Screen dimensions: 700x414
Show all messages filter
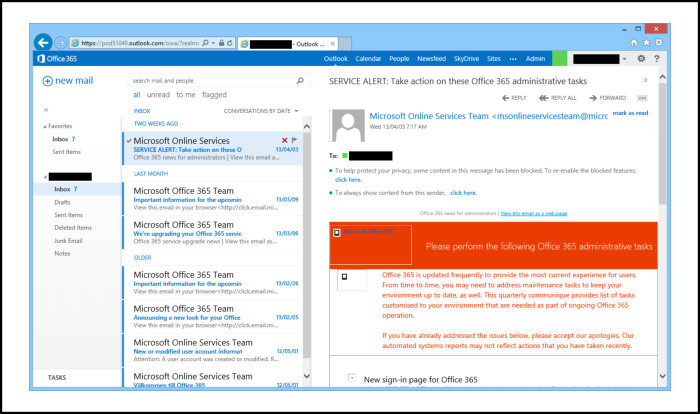tap(137, 95)
